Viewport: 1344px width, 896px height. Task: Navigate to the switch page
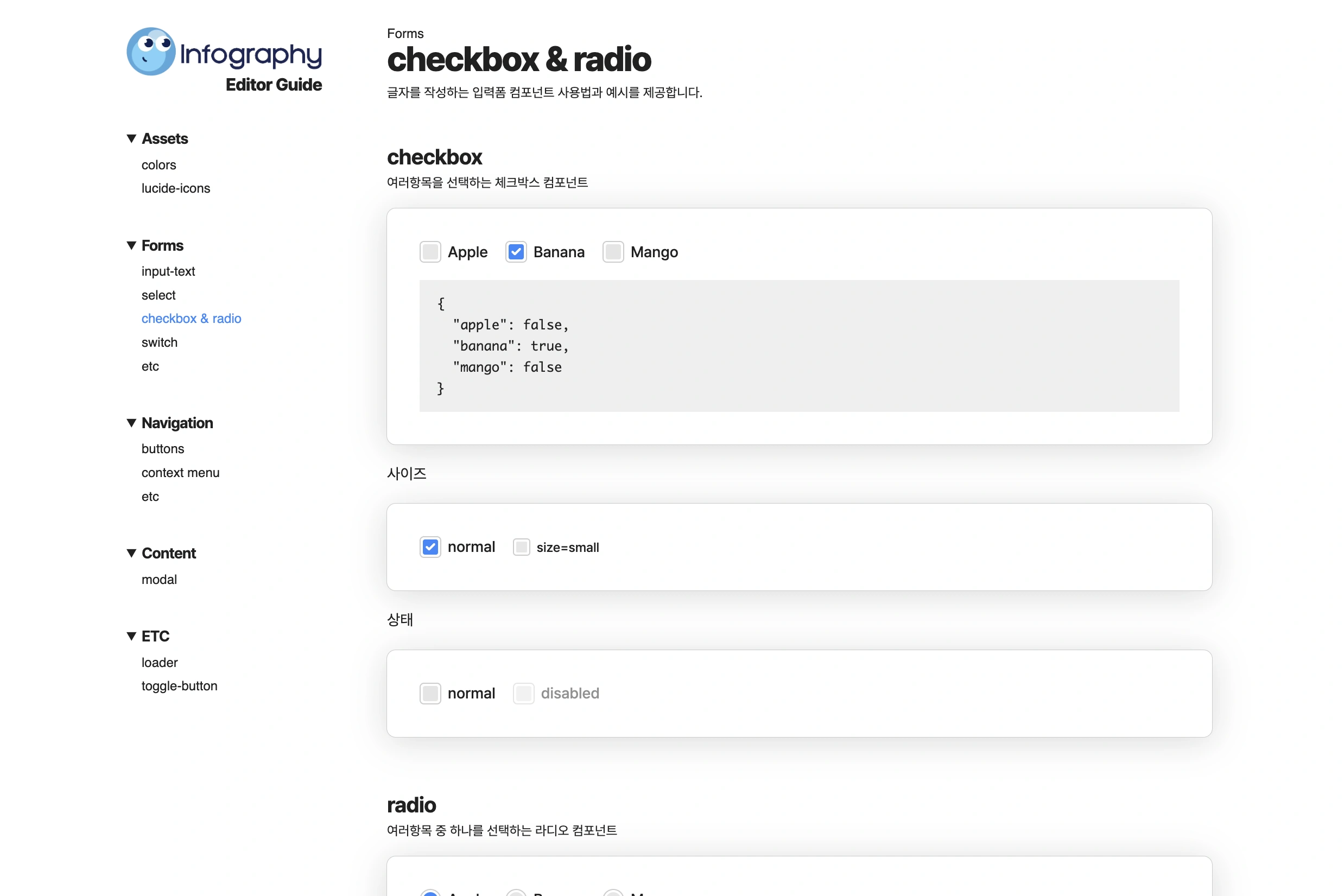point(160,343)
